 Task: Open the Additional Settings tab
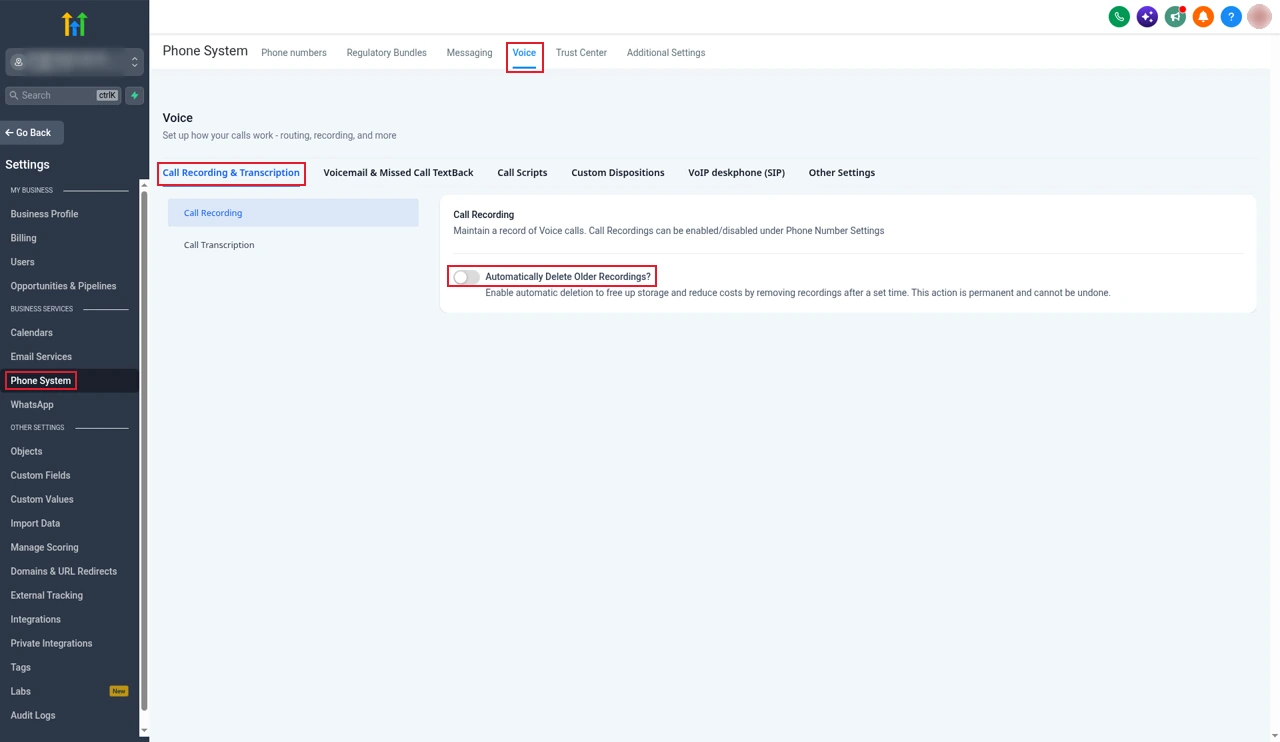point(666,53)
